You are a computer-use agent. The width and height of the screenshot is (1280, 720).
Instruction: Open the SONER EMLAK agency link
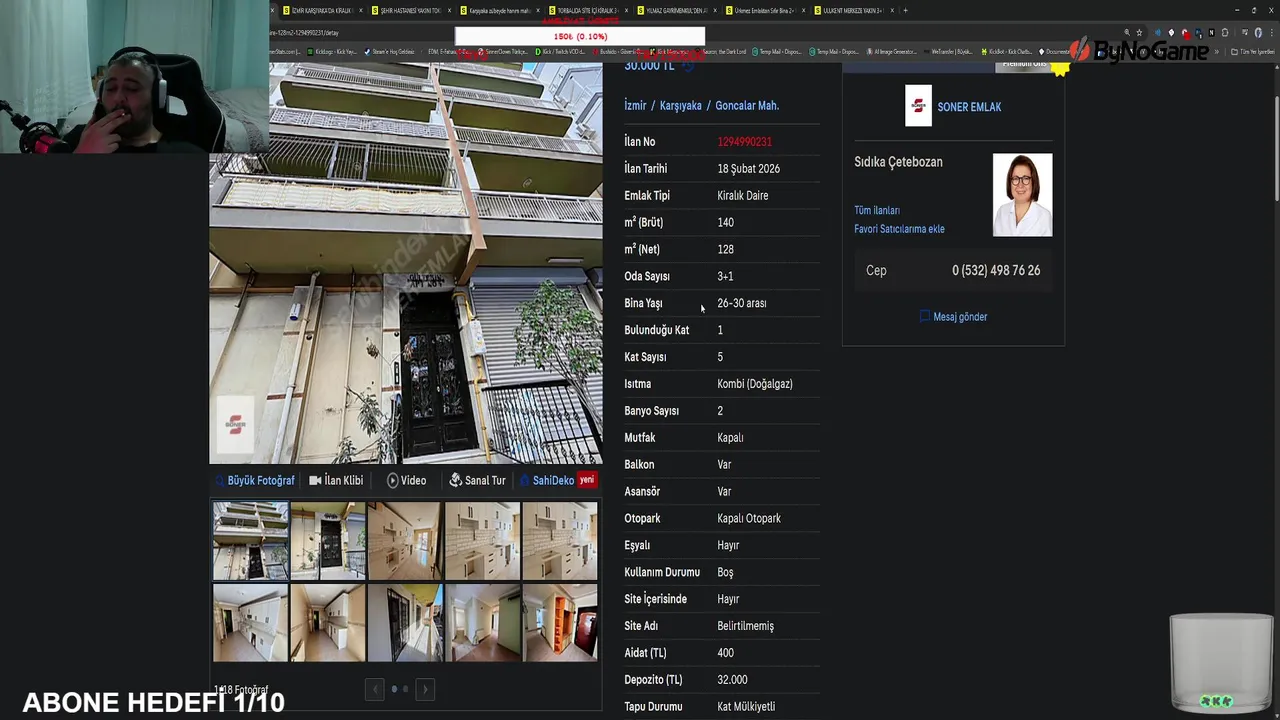pos(969,107)
